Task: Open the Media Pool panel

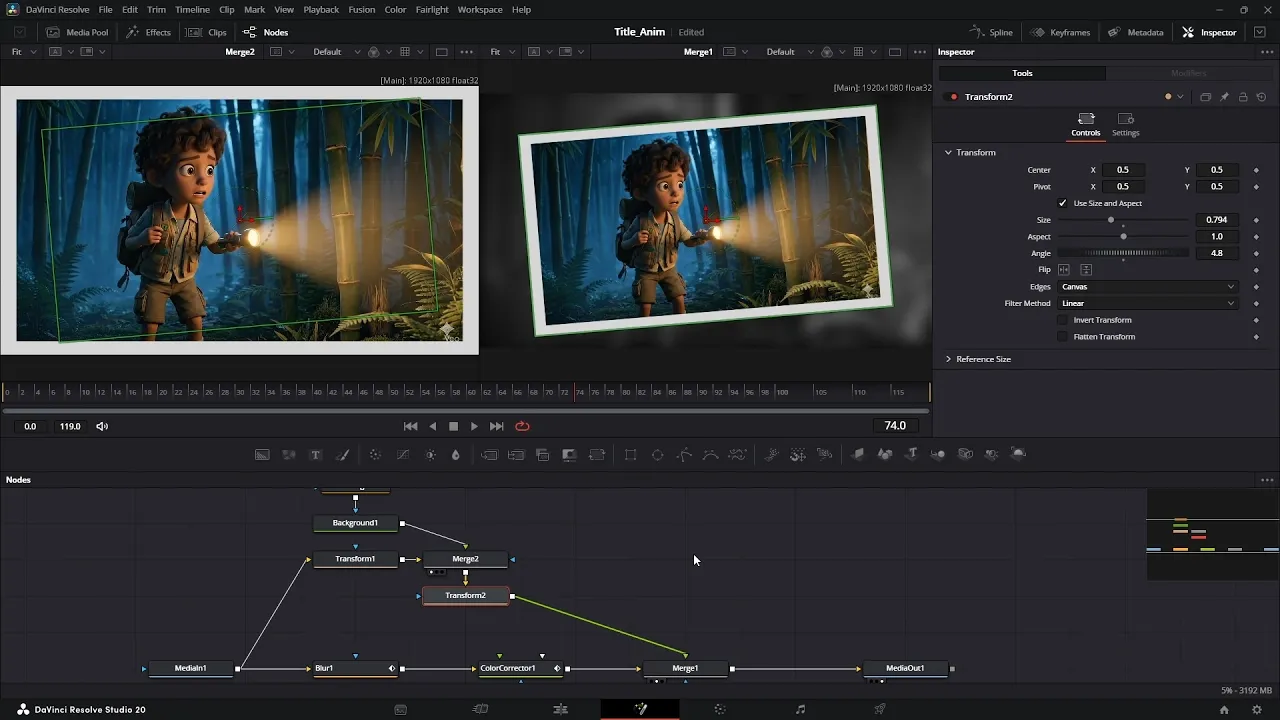Action: [x=77, y=32]
